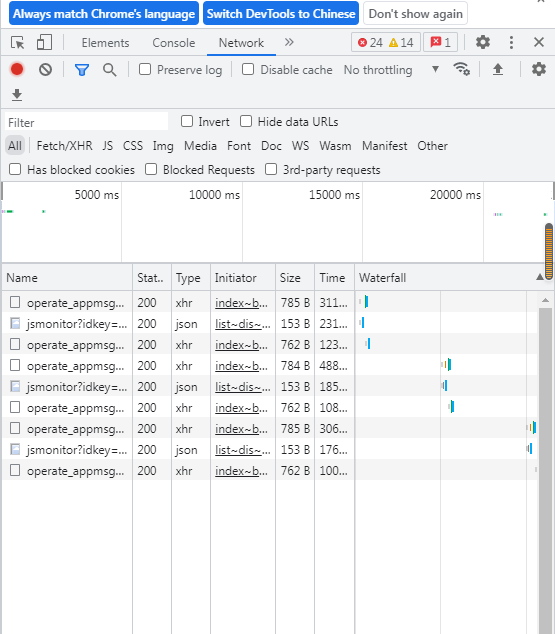Screen dimensions: 555x634
Task: Click Switch DevTools to Chinese button
Action: tap(281, 13)
